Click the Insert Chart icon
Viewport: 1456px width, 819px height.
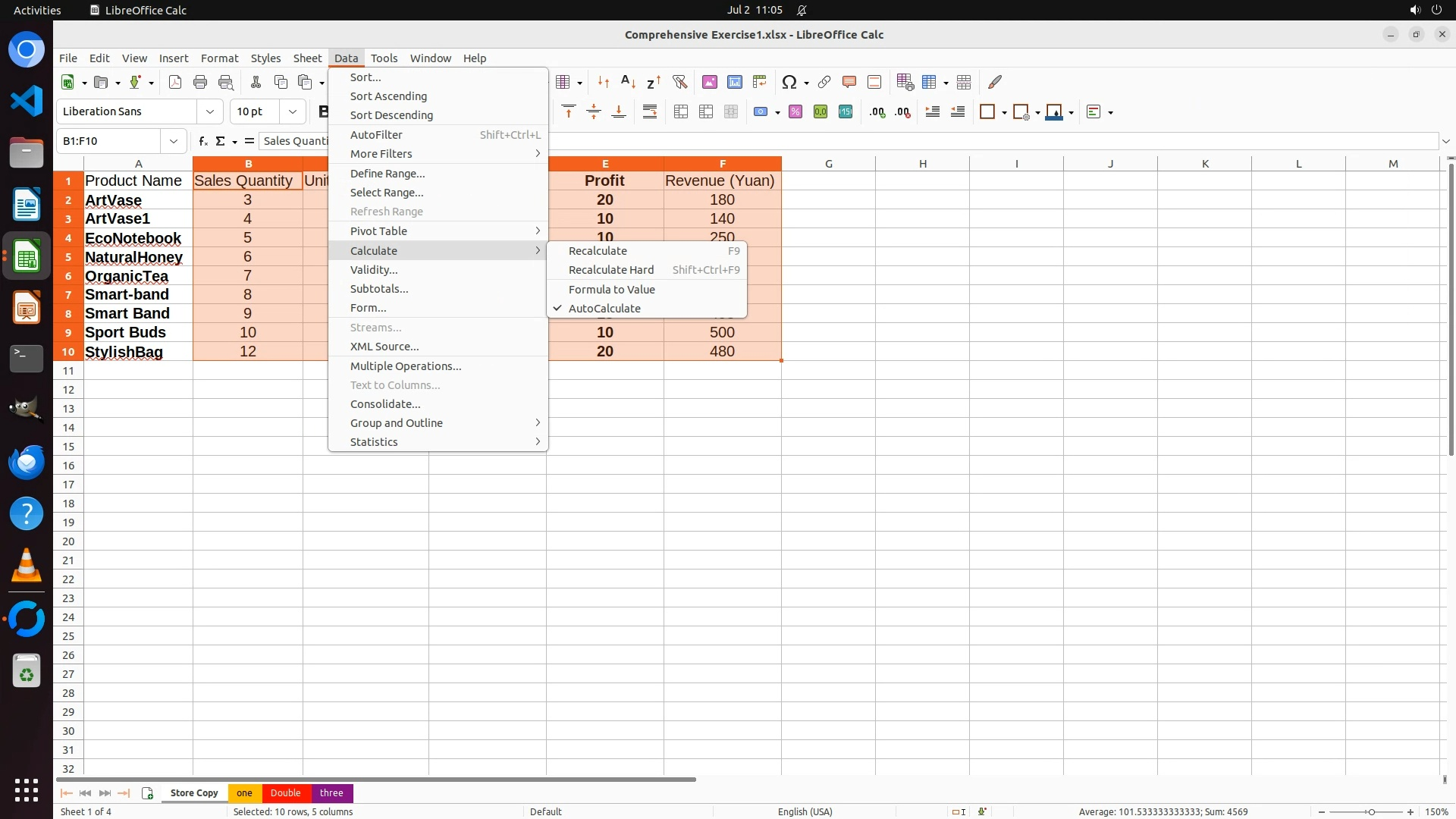click(734, 82)
